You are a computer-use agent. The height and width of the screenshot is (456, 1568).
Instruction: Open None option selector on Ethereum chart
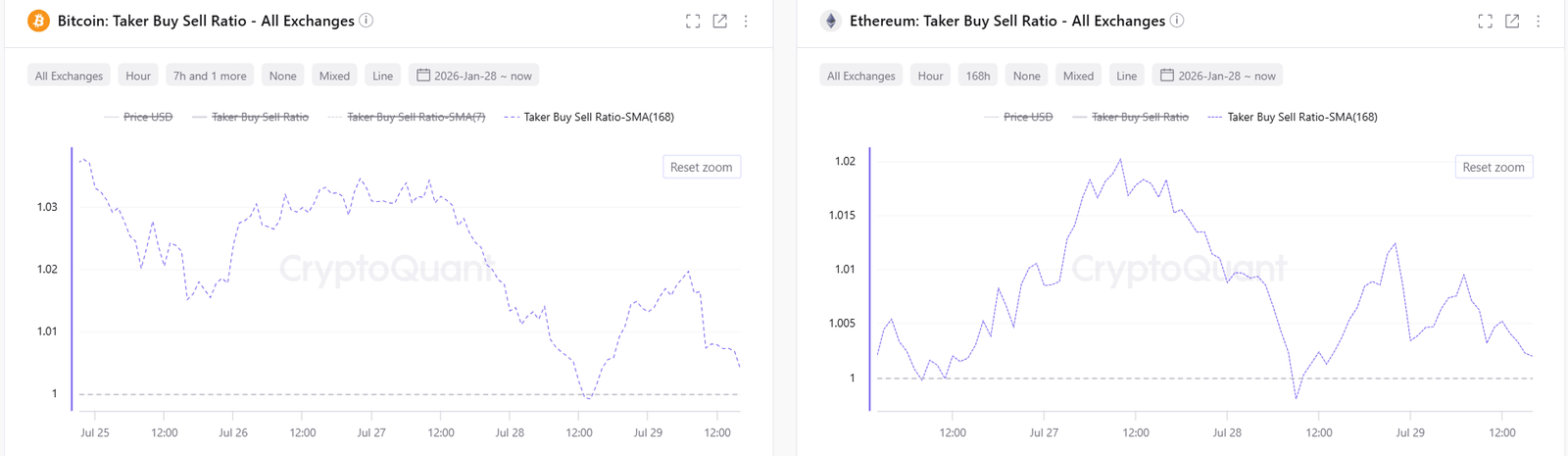(1026, 76)
